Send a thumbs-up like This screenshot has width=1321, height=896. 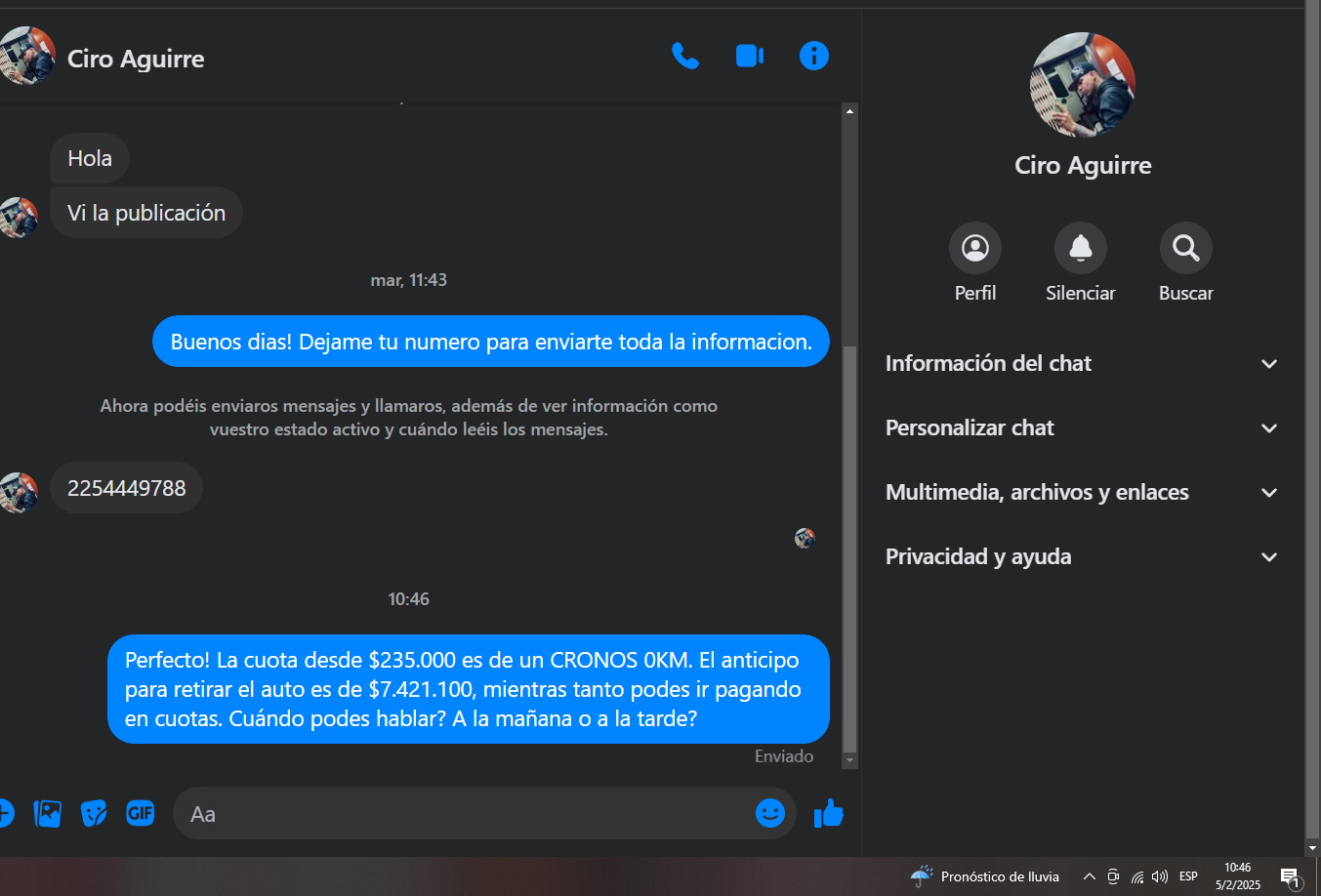[x=829, y=812]
